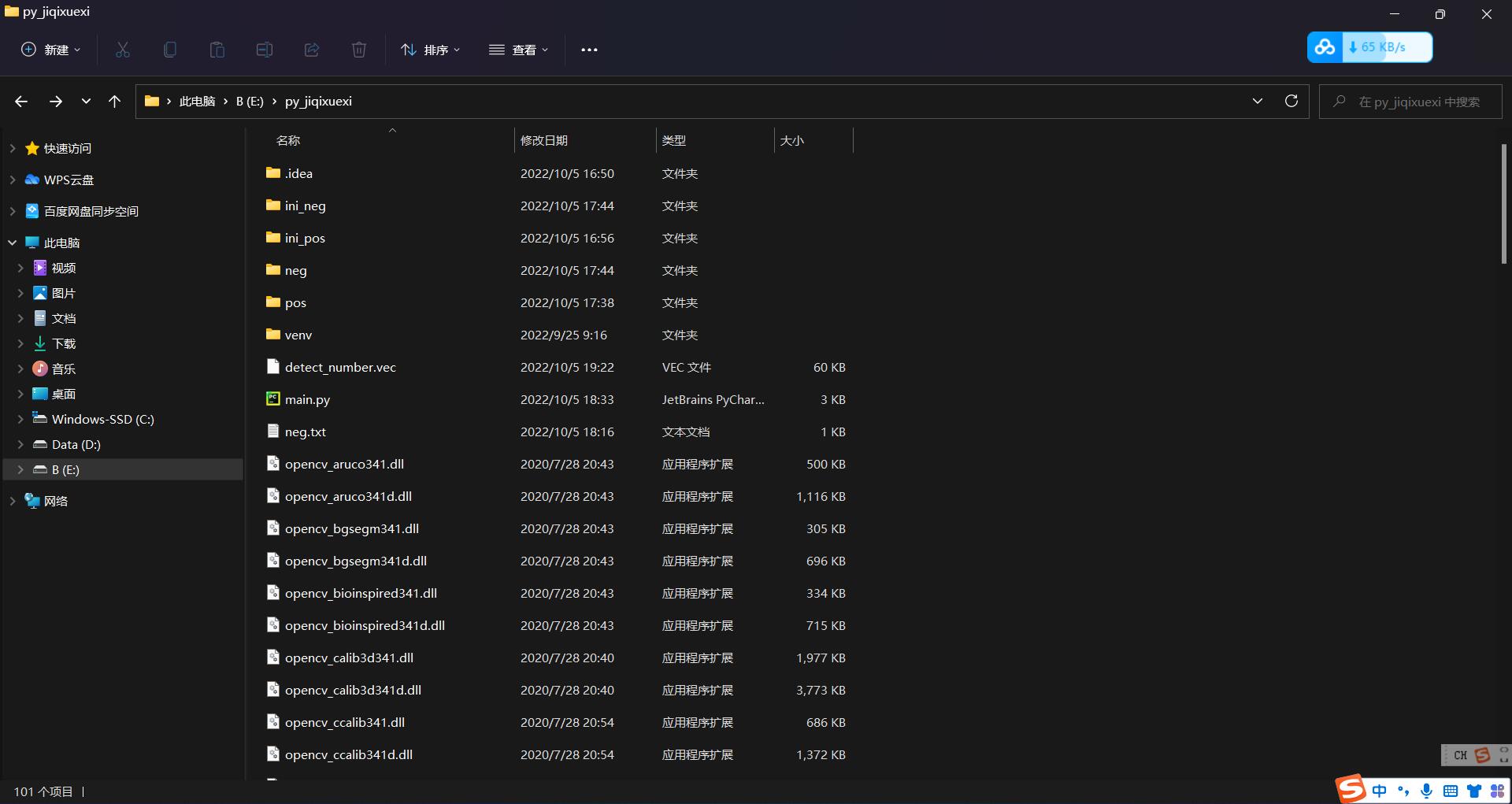1512x804 pixels.
Task: Click the main.py PyCharm file icon
Action: tap(273, 398)
